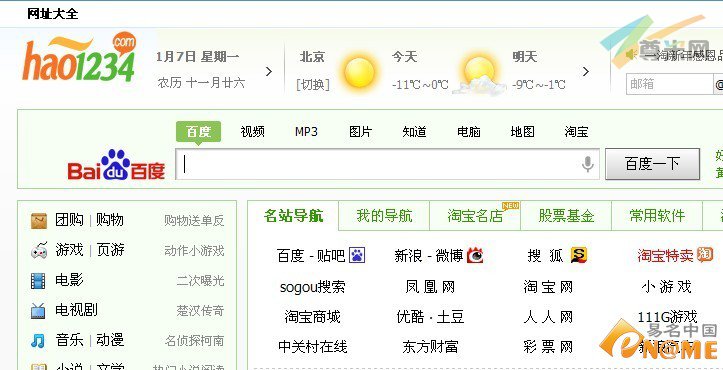The height and width of the screenshot is (370, 723).
Task: Click the Sohu fox icon
Action: [x=579, y=255]
